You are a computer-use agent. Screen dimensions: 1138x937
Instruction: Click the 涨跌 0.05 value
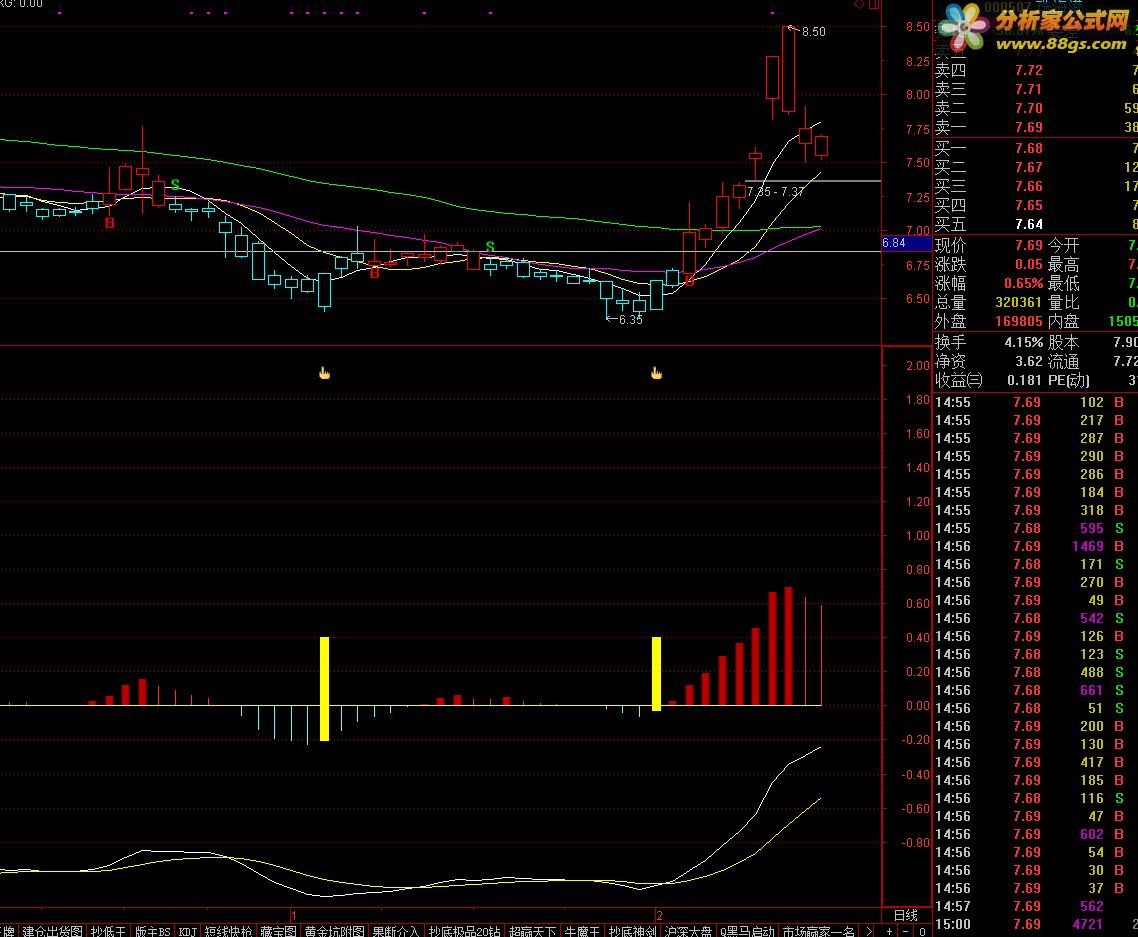click(x=1028, y=264)
